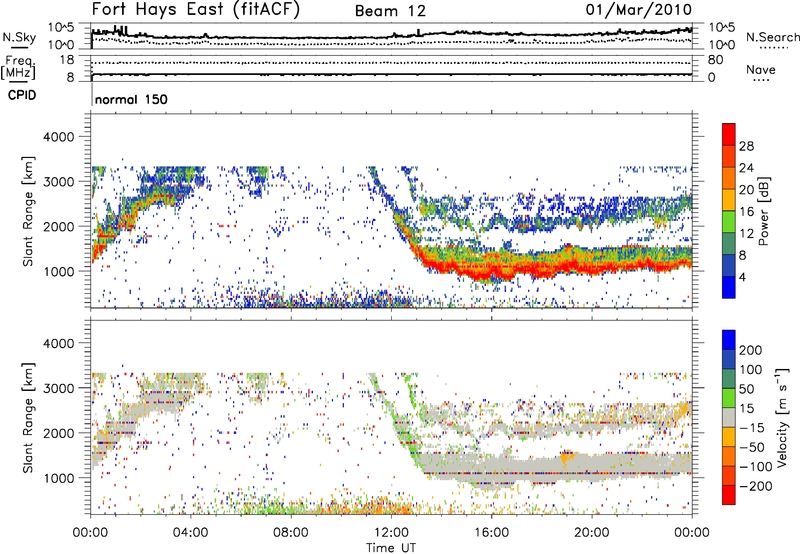Click the 12–16 dB green Power colorbar segment
Viewport: 800px width, 554px height.
coord(729,222)
